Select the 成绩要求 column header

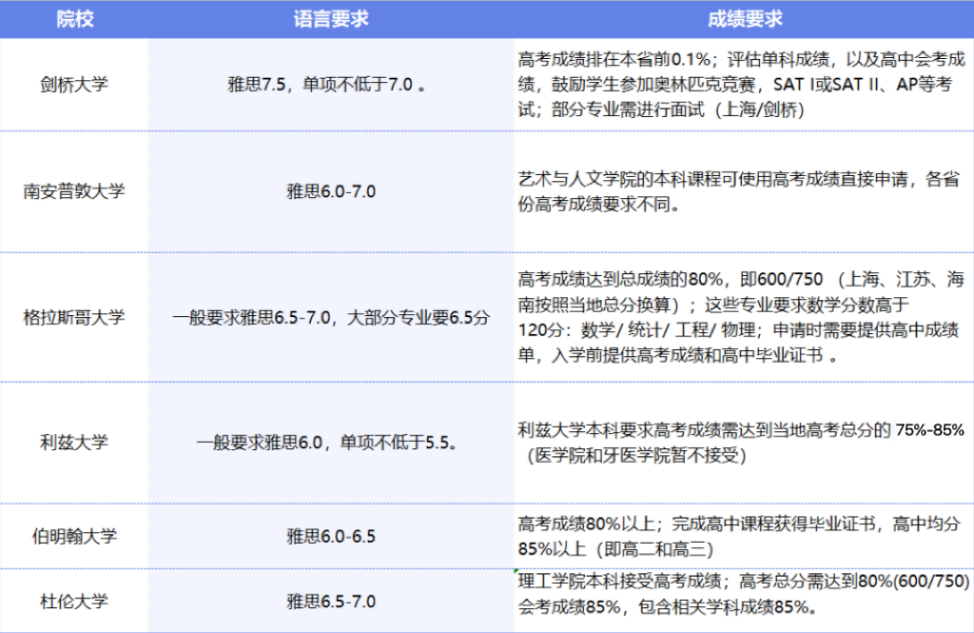click(x=744, y=19)
